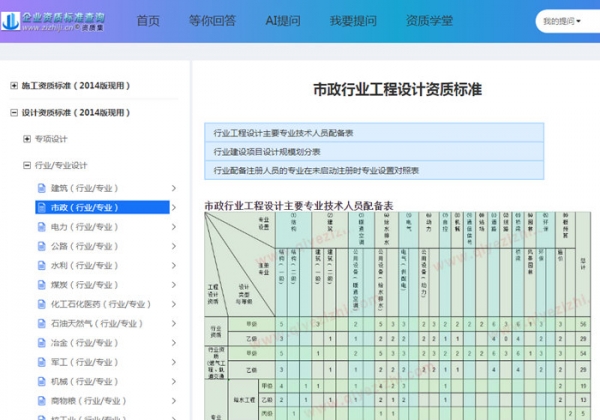
Task: Go to 首页 in top navigation
Action: coord(148,21)
